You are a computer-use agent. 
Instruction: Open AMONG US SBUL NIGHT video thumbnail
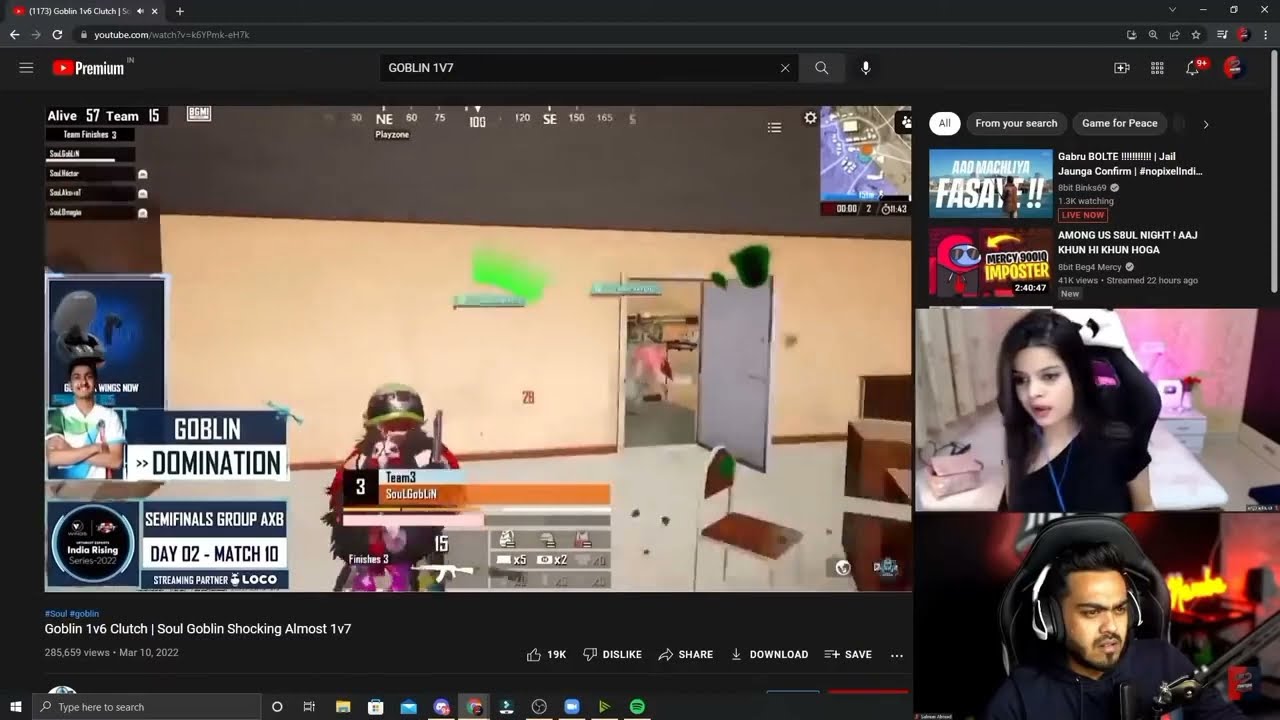[x=991, y=263]
